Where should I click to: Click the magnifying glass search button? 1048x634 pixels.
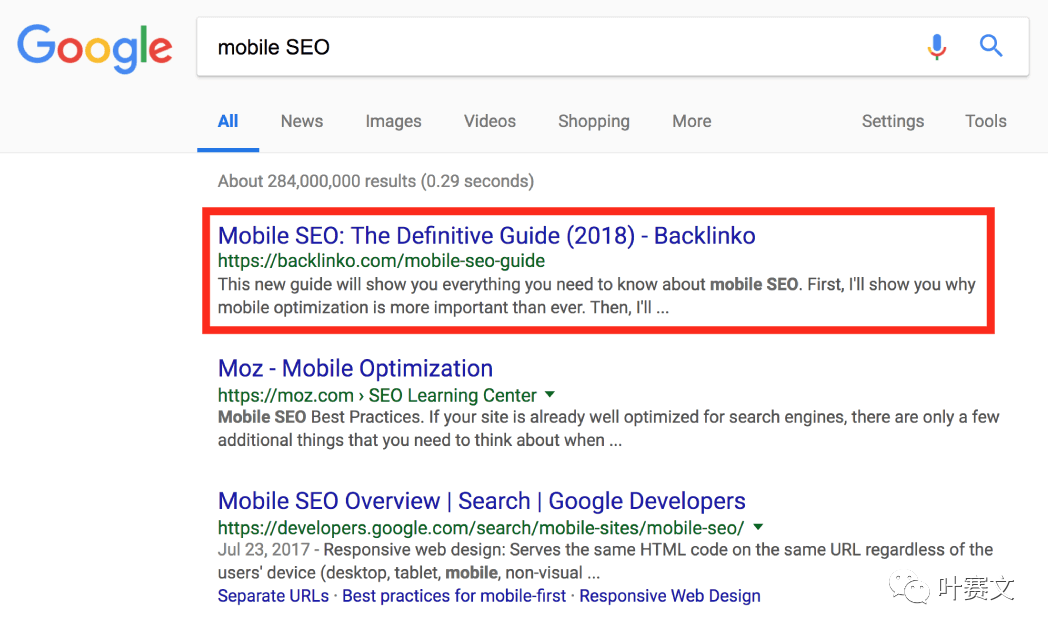click(x=991, y=46)
